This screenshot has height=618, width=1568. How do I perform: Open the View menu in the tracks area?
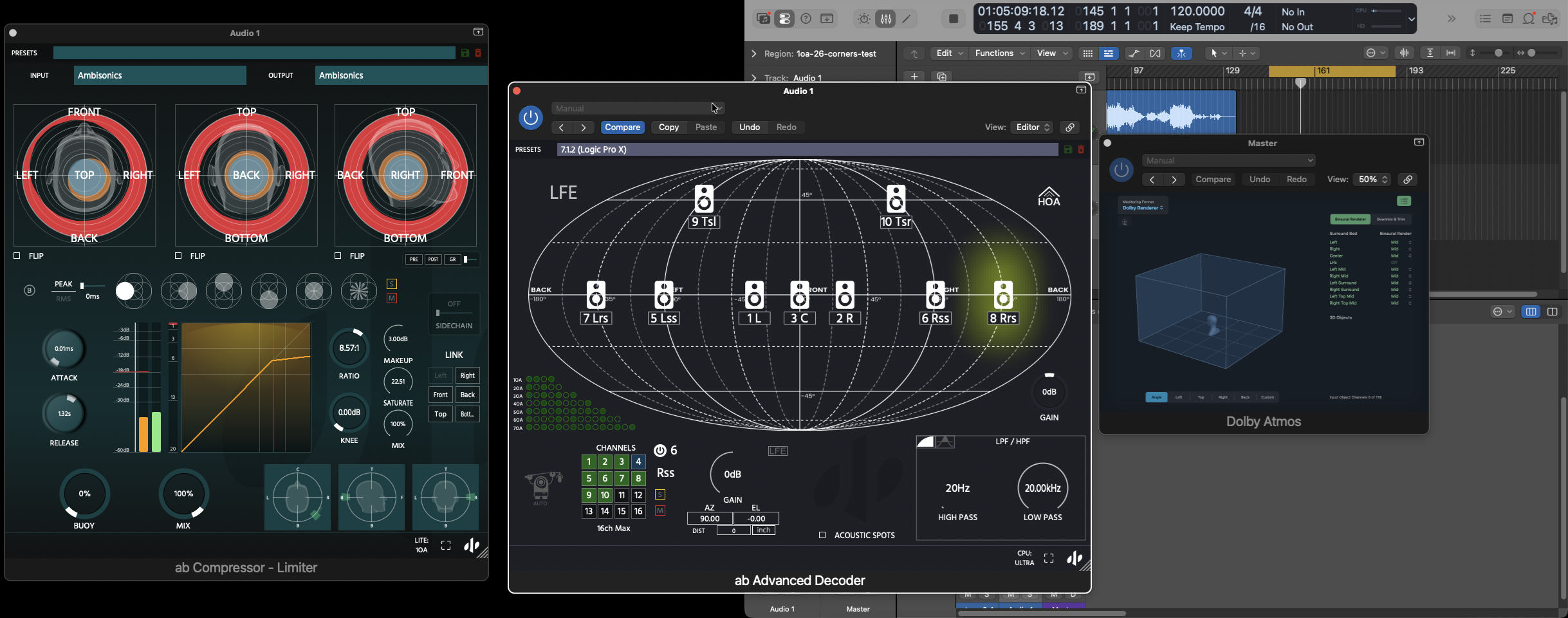point(1051,53)
